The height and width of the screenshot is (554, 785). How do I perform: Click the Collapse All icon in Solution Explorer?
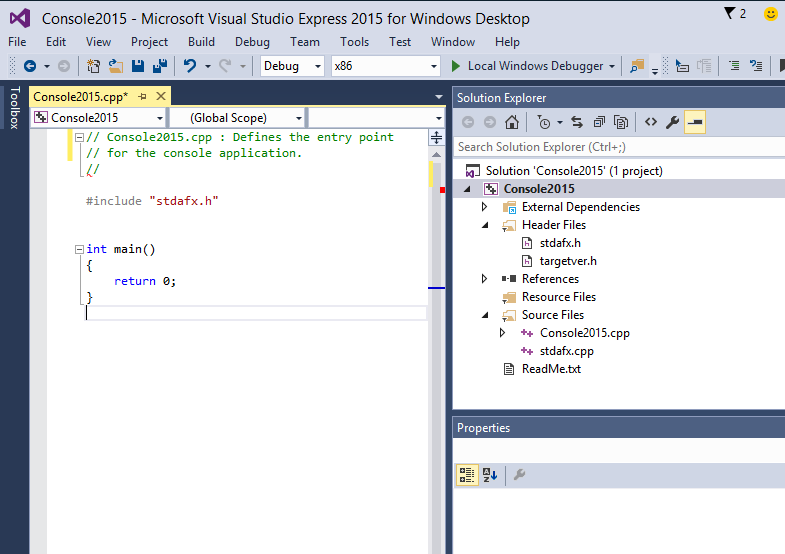[x=599, y=122]
